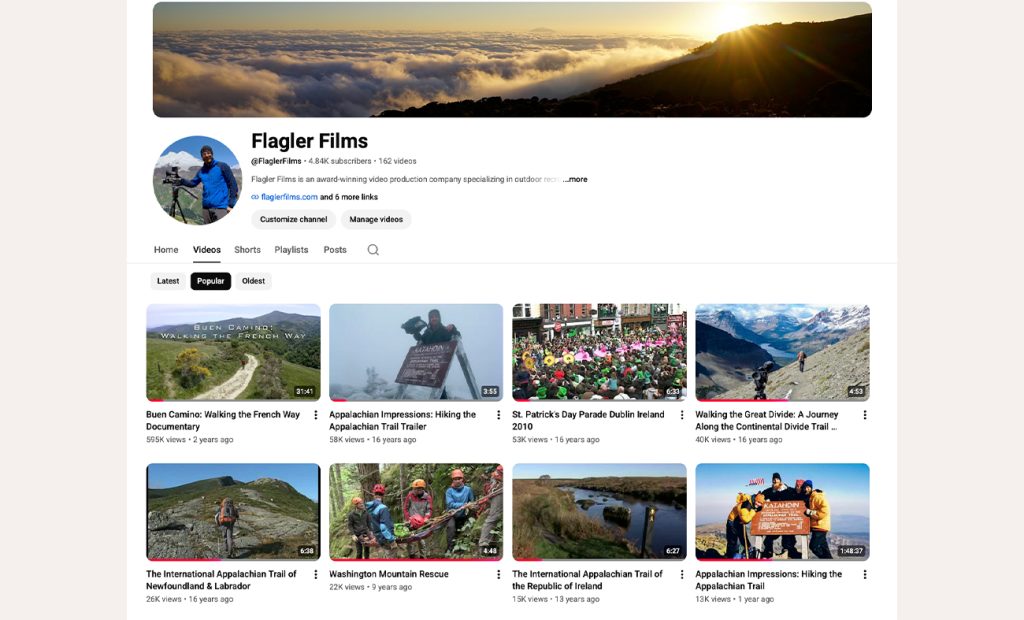Select the Popular sort filter

click(x=210, y=281)
